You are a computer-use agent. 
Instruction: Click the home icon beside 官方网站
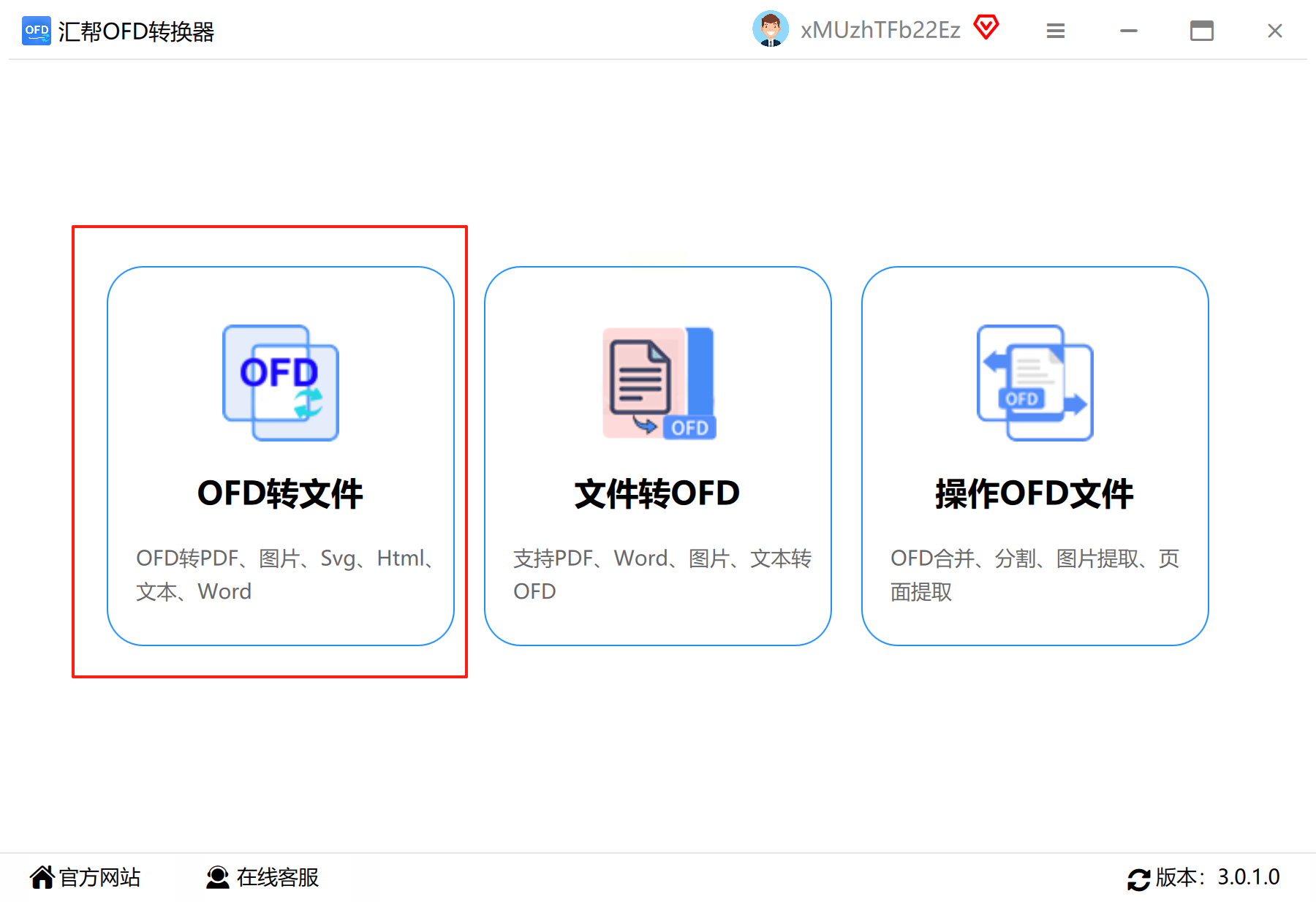click(42, 877)
